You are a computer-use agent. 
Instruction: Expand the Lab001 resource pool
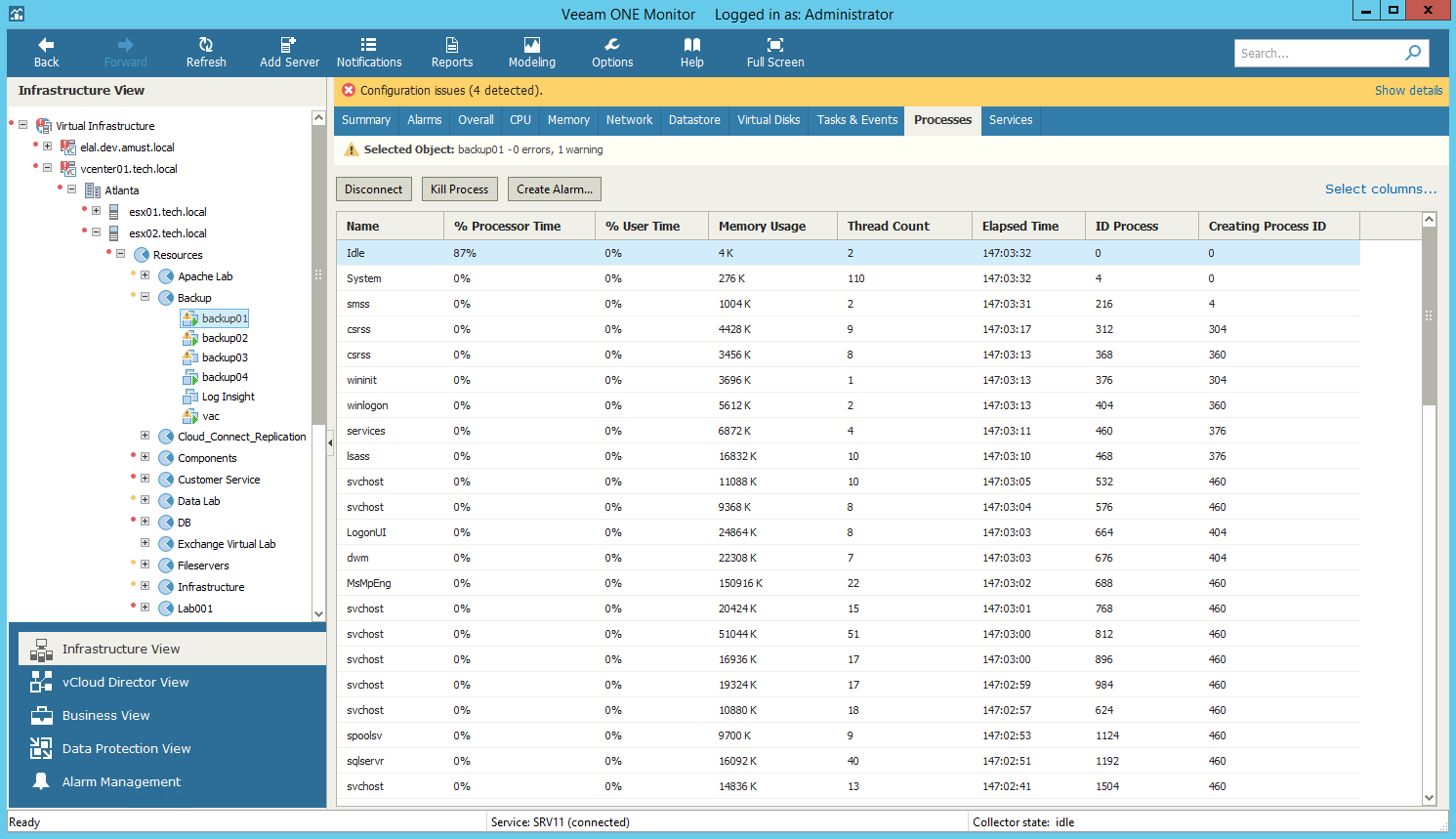click(x=145, y=608)
